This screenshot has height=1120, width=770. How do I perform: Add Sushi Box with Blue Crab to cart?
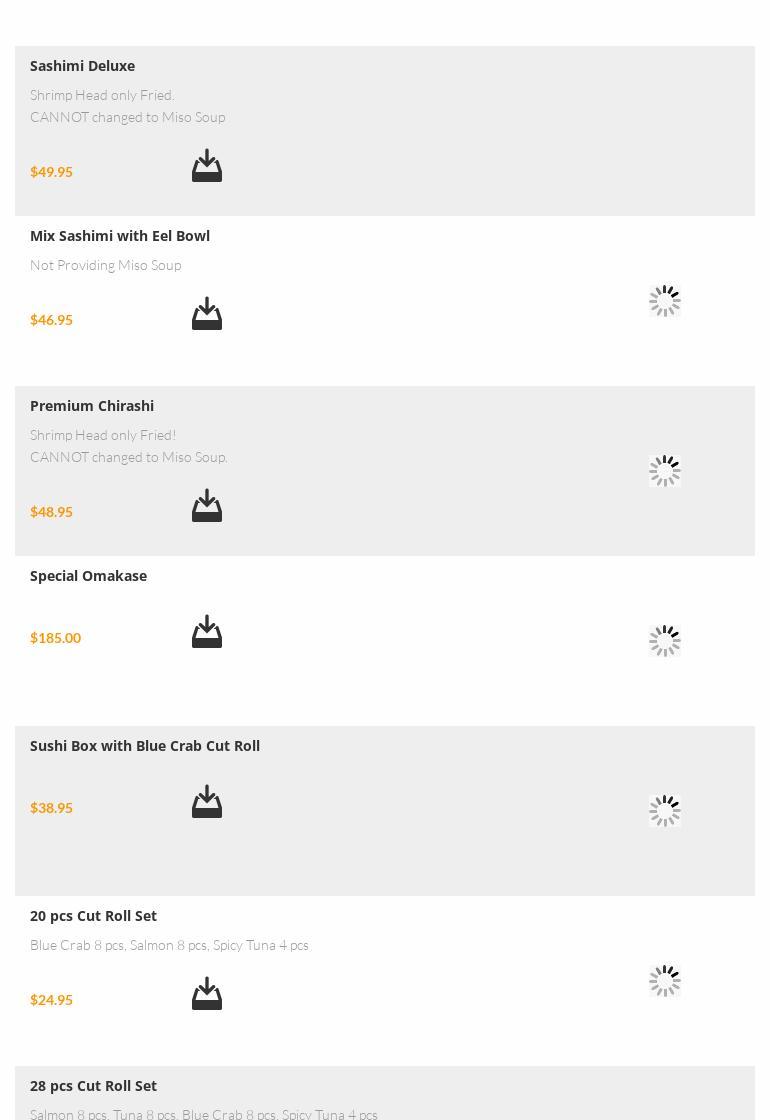207,802
